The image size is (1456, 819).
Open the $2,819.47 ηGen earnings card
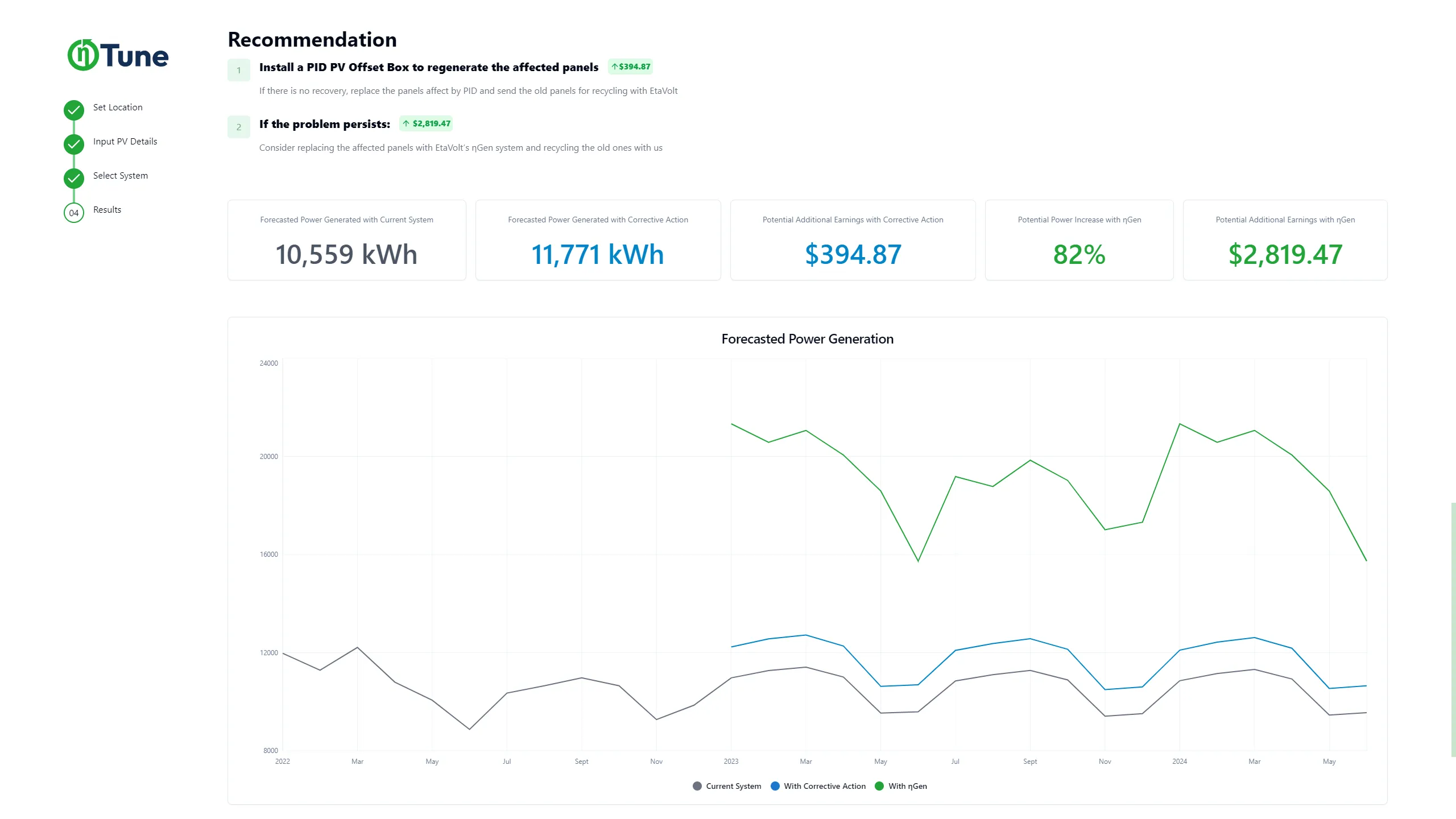pos(1285,240)
